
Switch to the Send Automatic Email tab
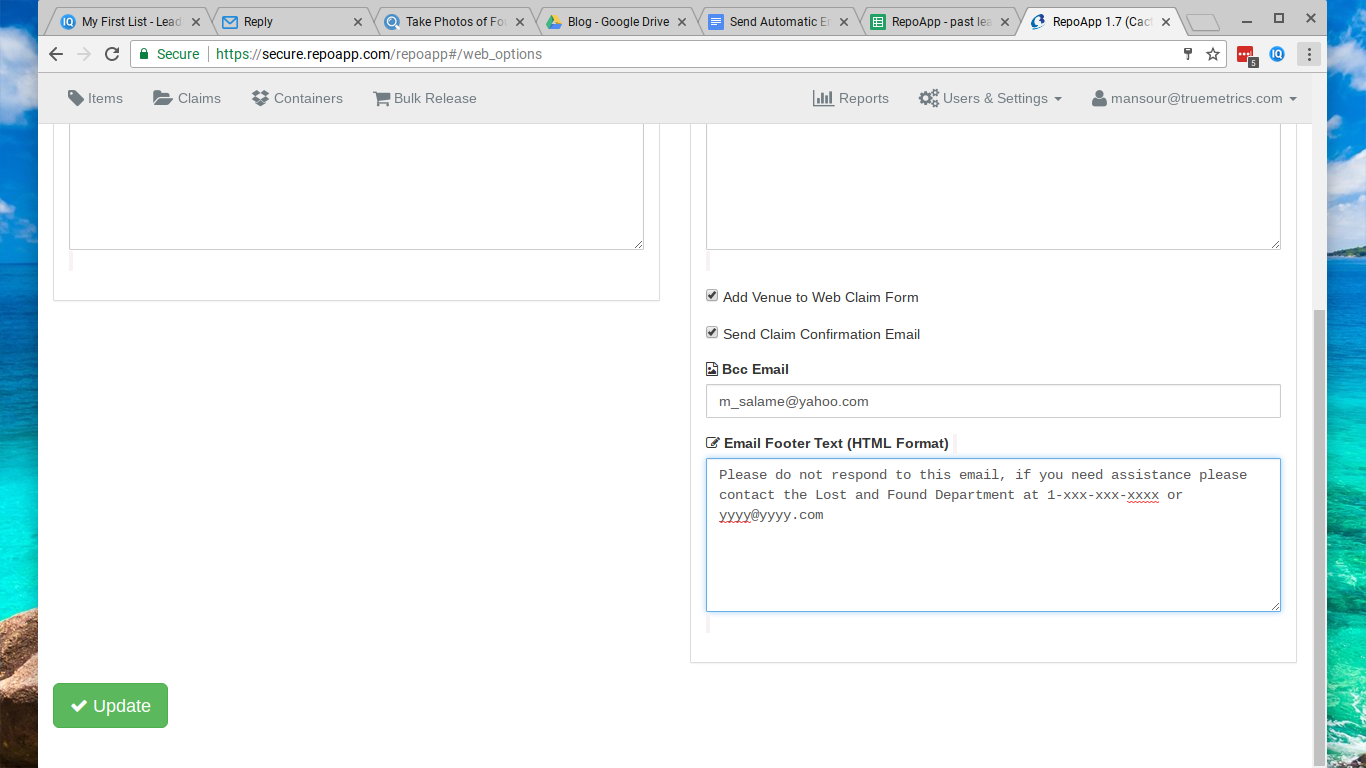click(780, 21)
